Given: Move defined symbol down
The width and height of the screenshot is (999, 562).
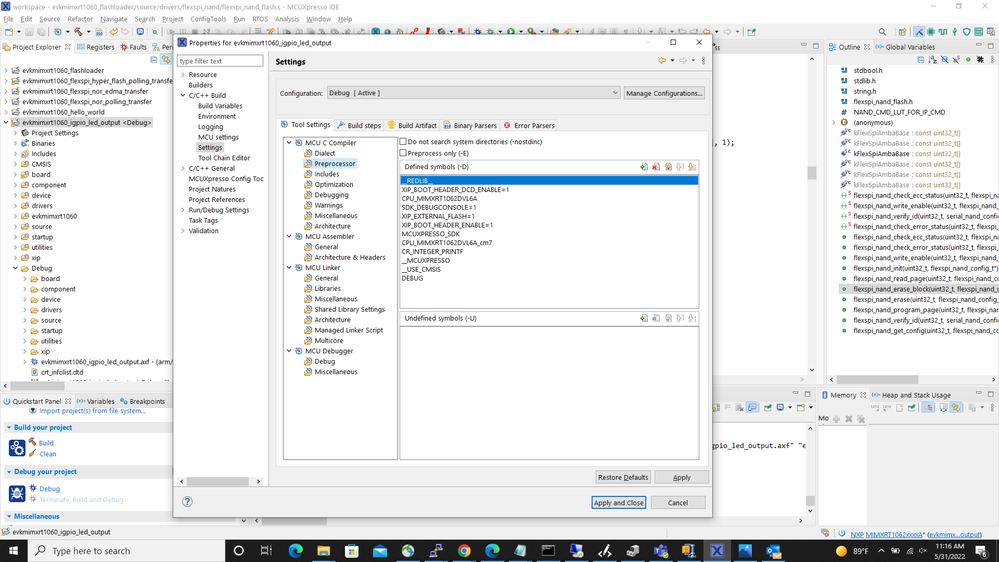Looking at the screenshot, I should pos(693,167).
